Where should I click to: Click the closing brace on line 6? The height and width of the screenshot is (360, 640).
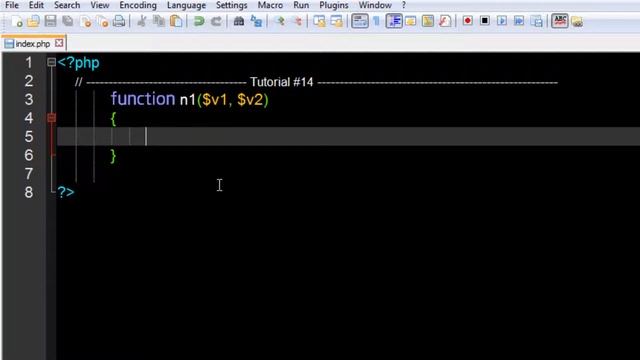tap(113, 156)
